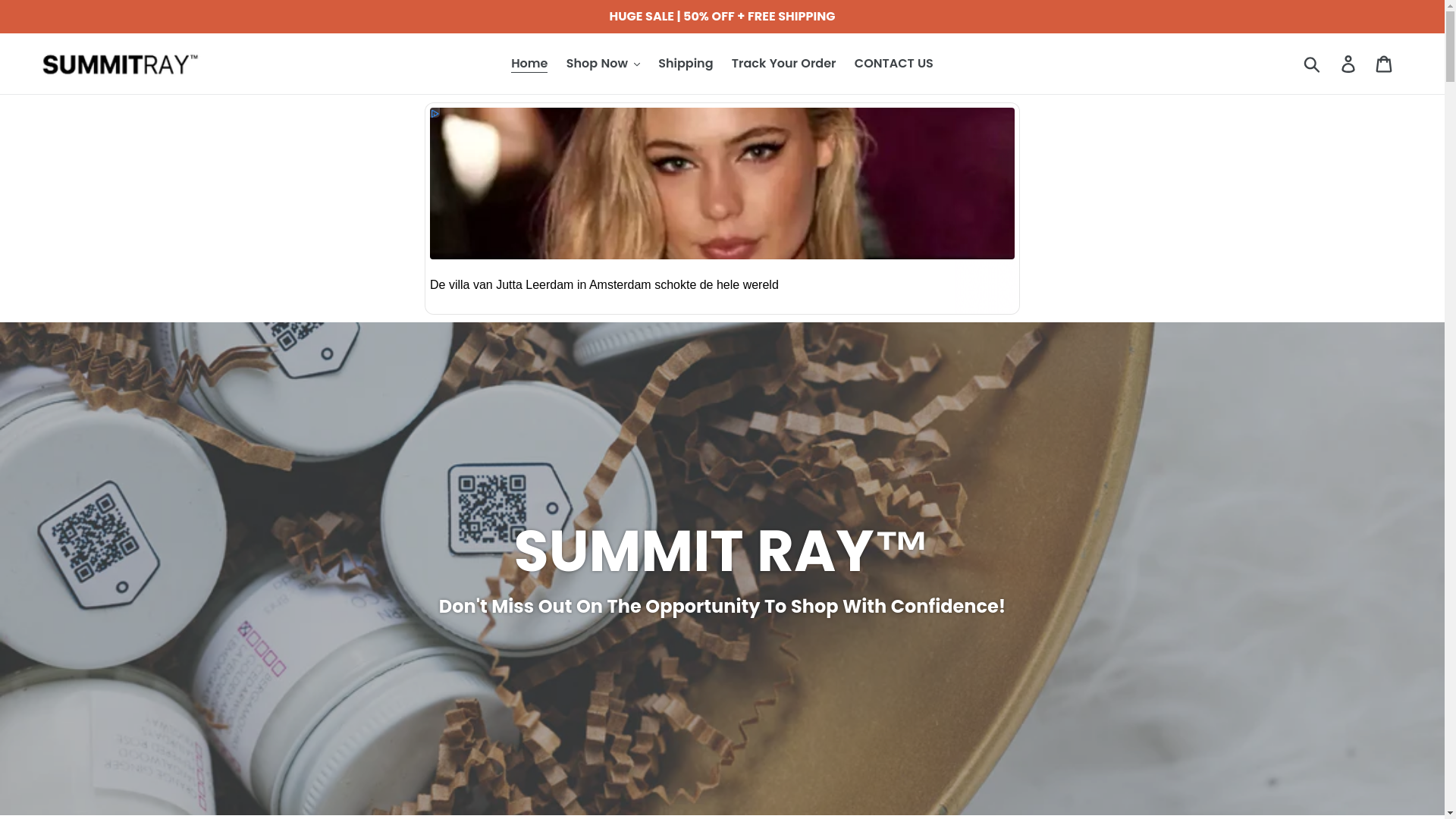
Task: Click the HUGE SALE announcement bar
Action: click(722, 17)
